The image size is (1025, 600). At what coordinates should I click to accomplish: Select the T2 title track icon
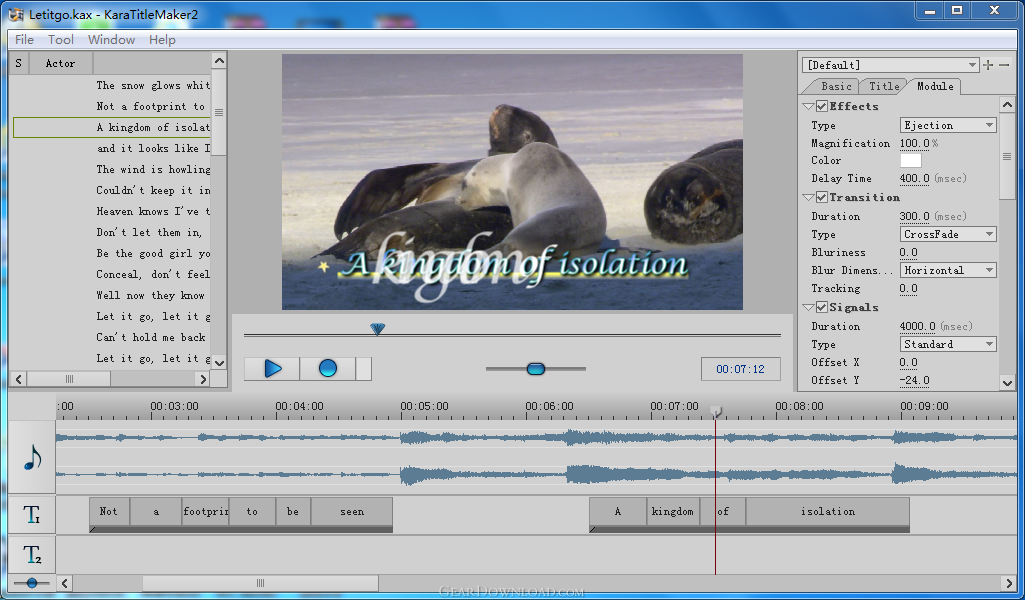(32, 554)
